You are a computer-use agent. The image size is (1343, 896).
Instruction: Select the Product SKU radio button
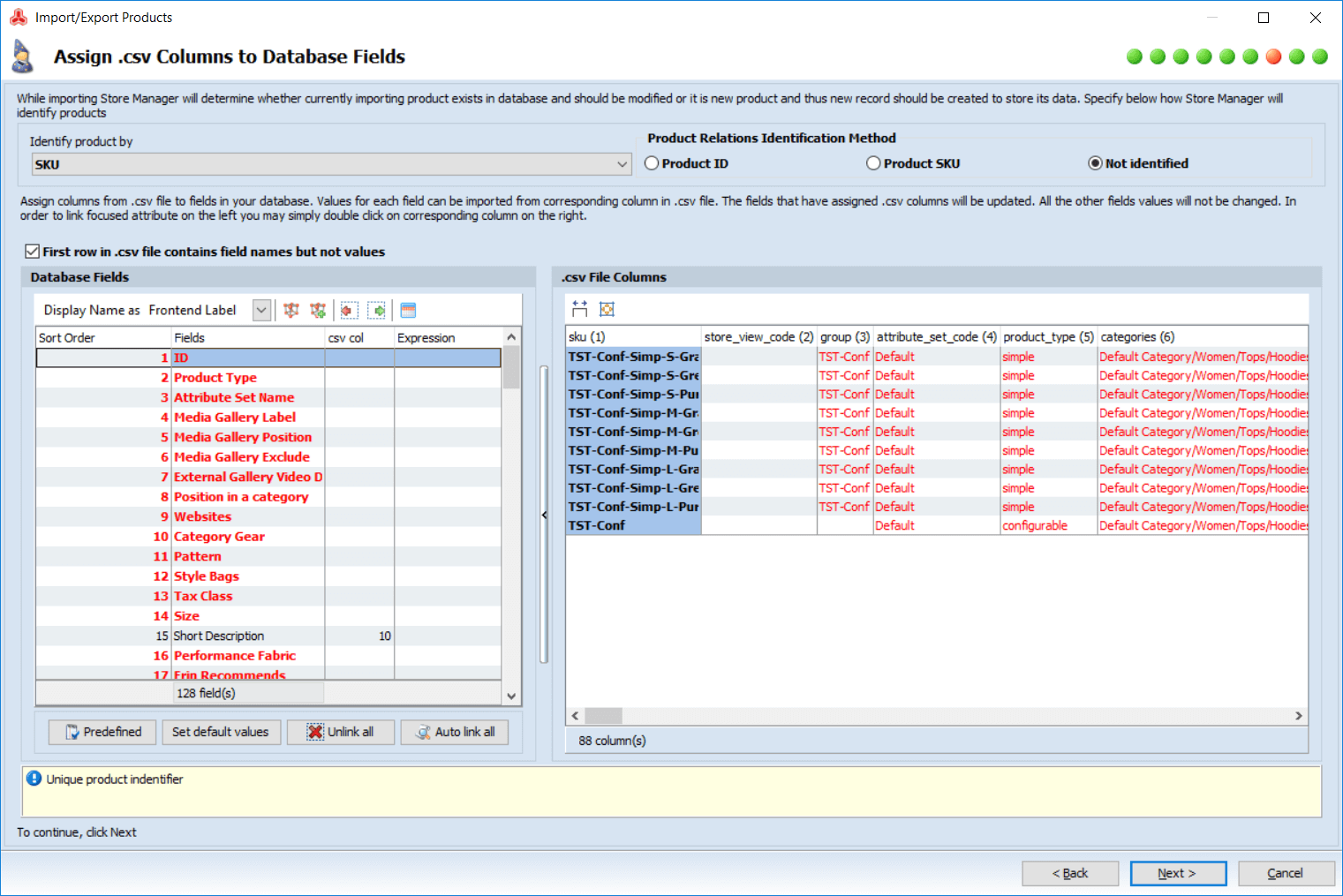(x=873, y=163)
